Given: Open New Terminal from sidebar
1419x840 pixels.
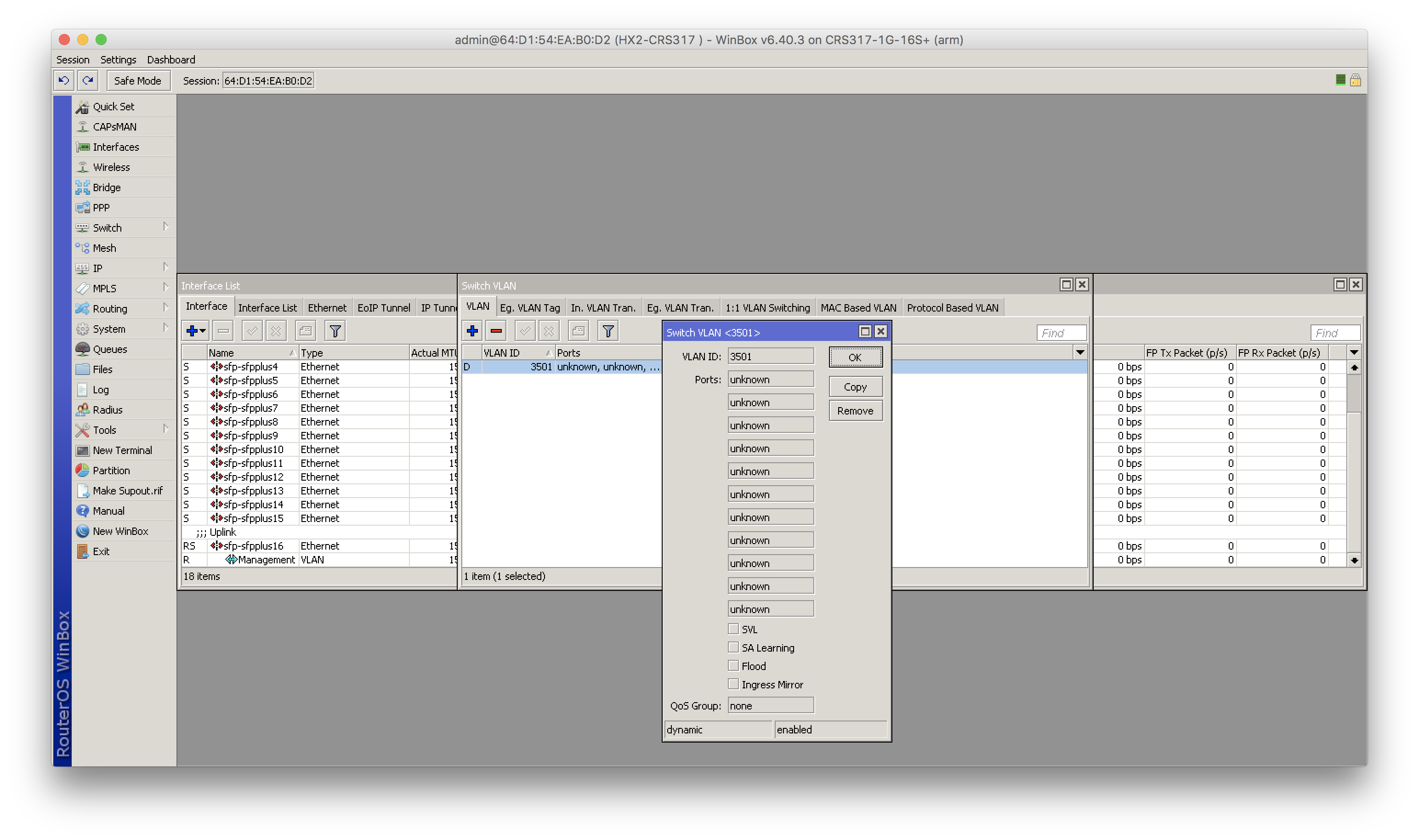Looking at the screenshot, I should (x=122, y=451).
